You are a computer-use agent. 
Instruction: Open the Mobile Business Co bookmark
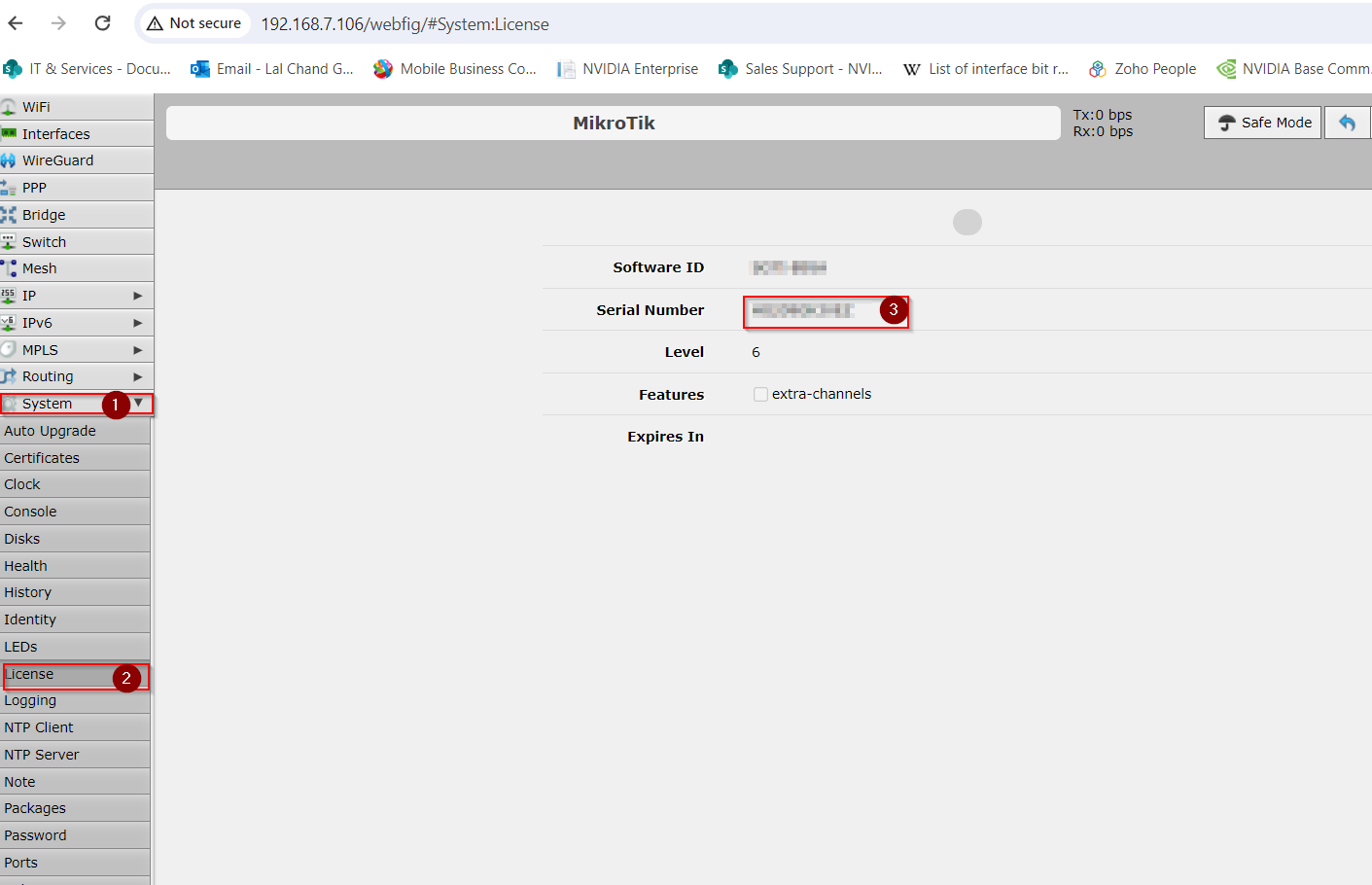click(x=455, y=69)
